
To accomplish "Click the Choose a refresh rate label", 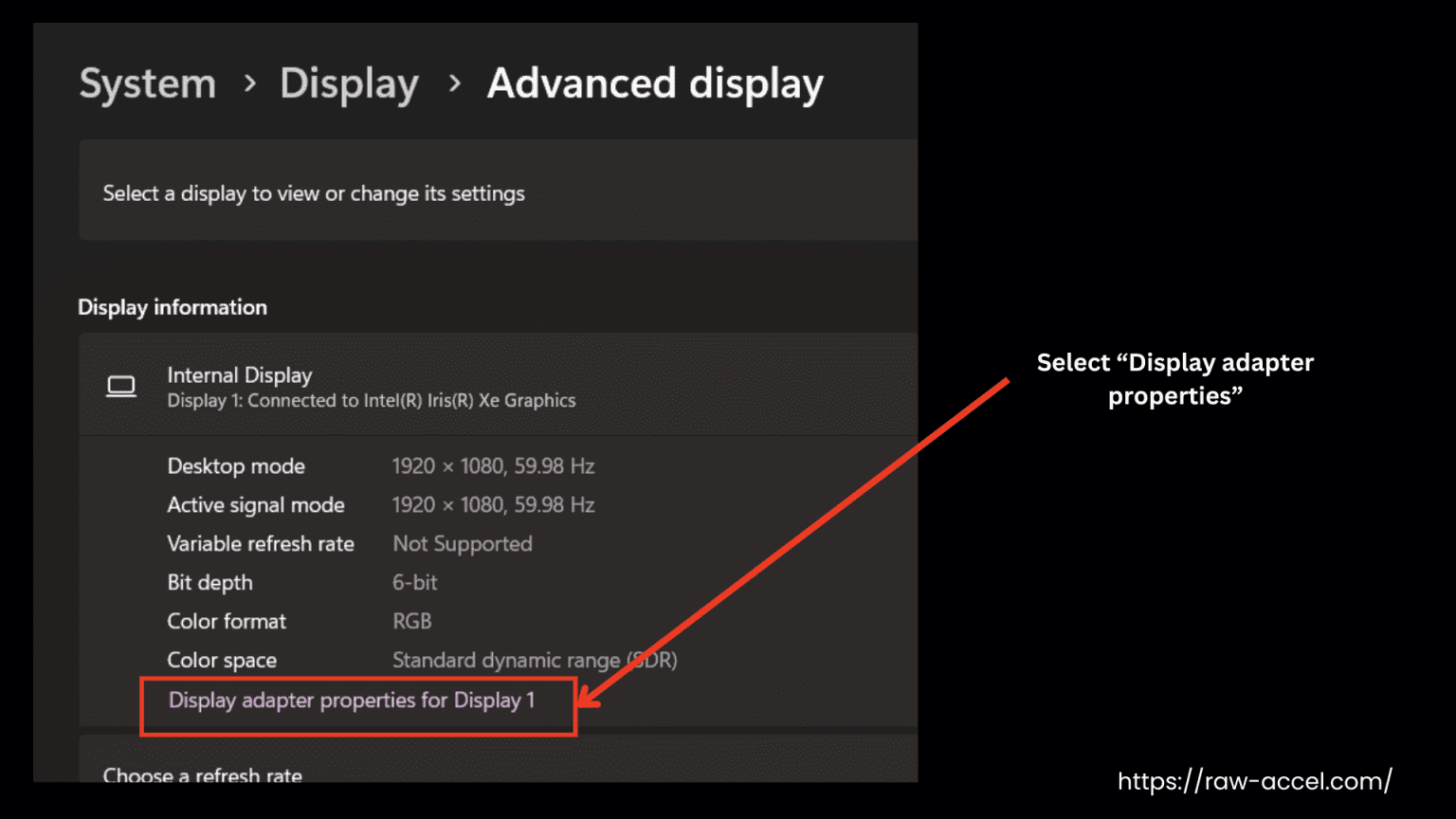I will [x=202, y=773].
